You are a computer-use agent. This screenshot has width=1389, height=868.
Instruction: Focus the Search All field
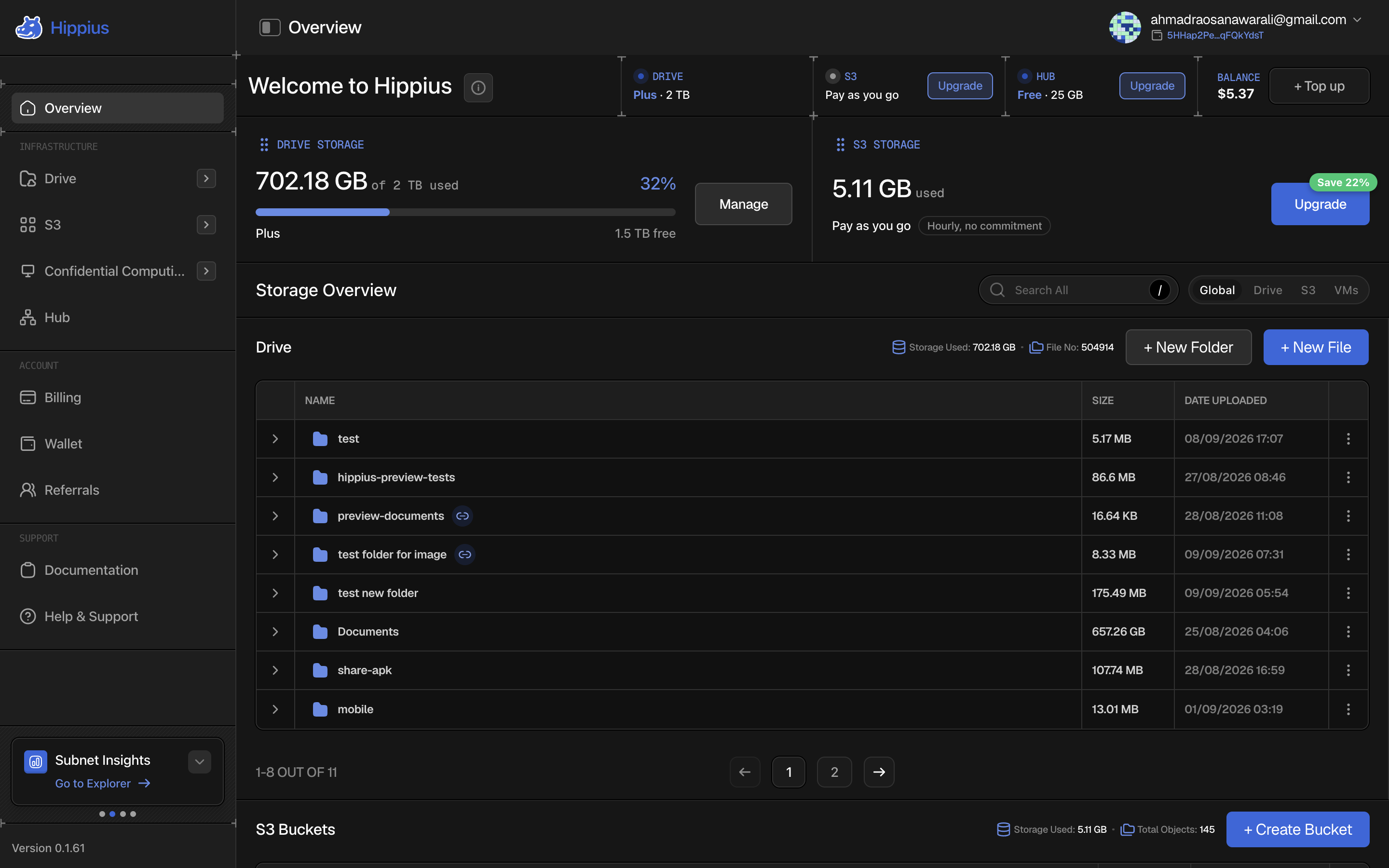(1078, 290)
